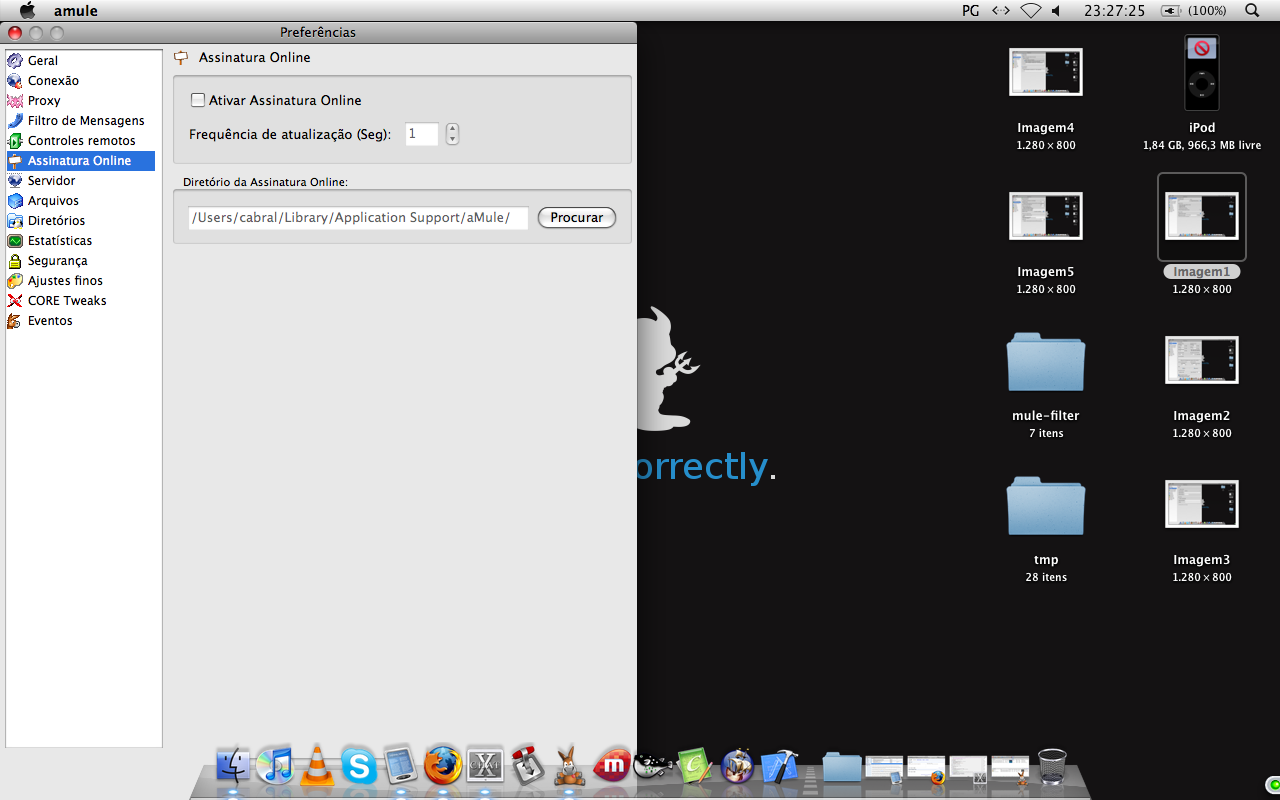
Task: Open Spotlight search magnifier
Action: pyautogui.click(x=1252, y=11)
